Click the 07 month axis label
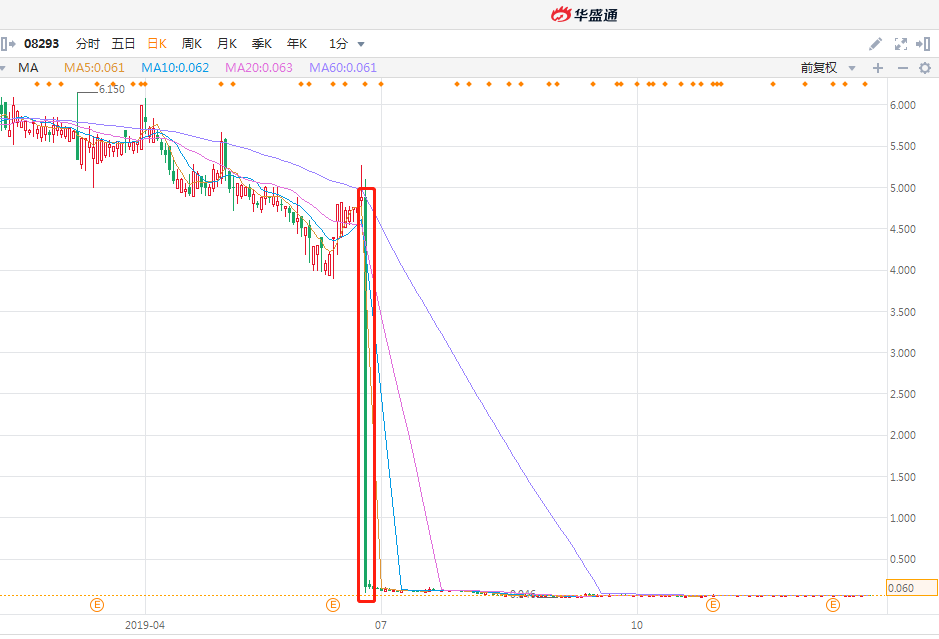The height and width of the screenshot is (639, 939). (381, 625)
